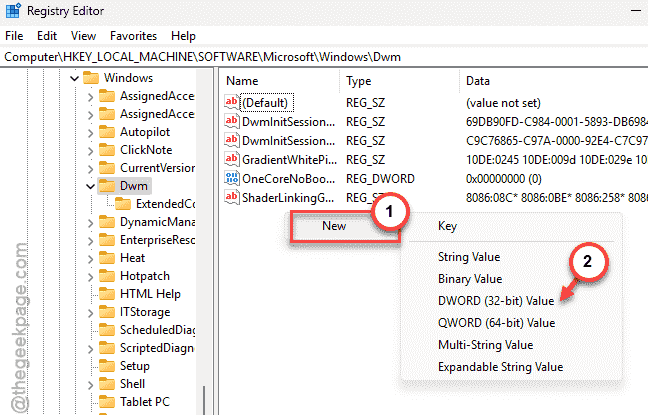This screenshot has height=415, width=648.
Task: Expand the Shell key
Action: [x=91, y=384]
